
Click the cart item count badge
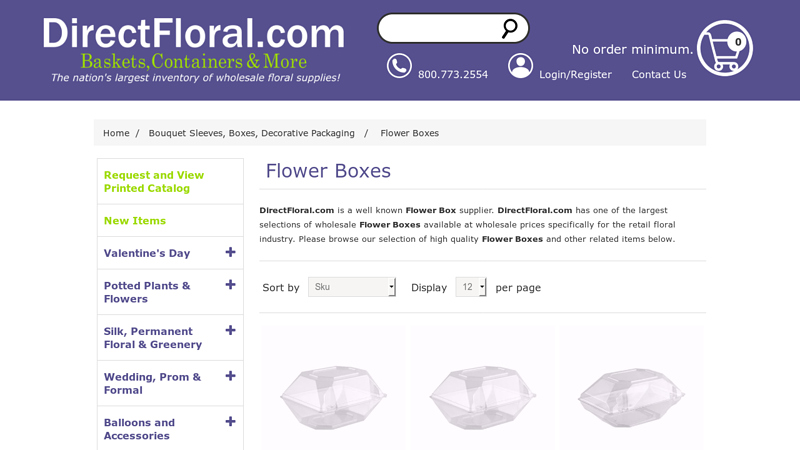coord(738,42)
